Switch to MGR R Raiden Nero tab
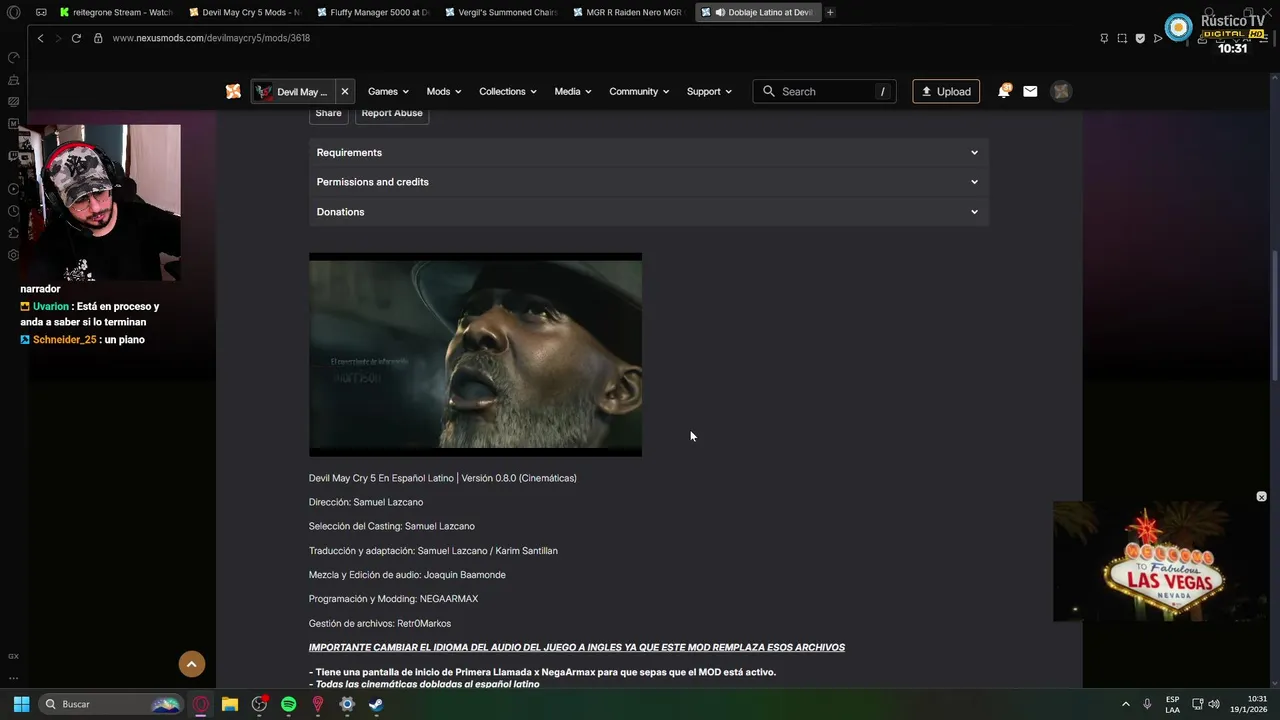Image resolution: width=1280 pixels, height=720 pixels. [630, 12]
